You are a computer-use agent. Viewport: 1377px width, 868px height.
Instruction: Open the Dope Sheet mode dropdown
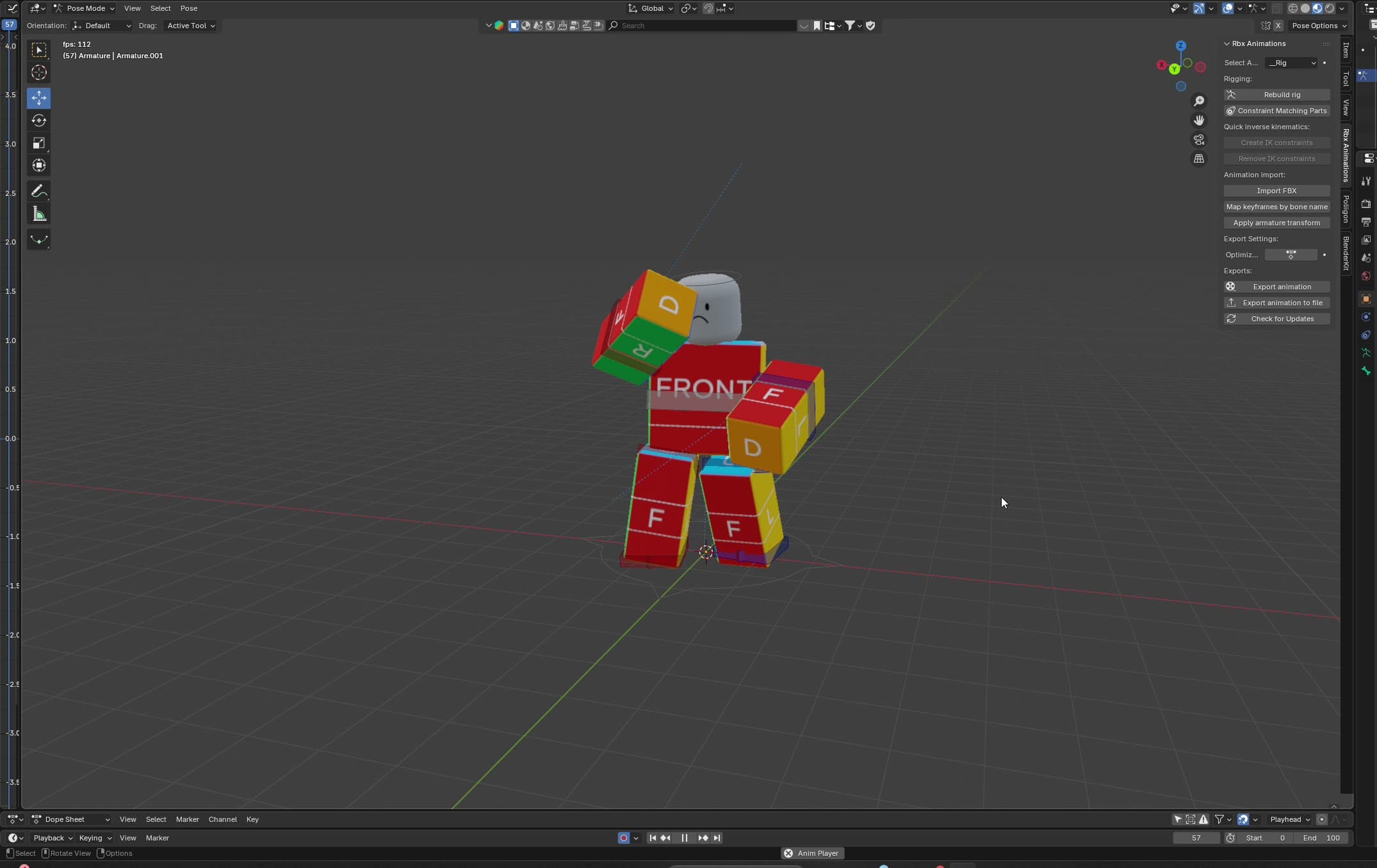pos(70,819)
